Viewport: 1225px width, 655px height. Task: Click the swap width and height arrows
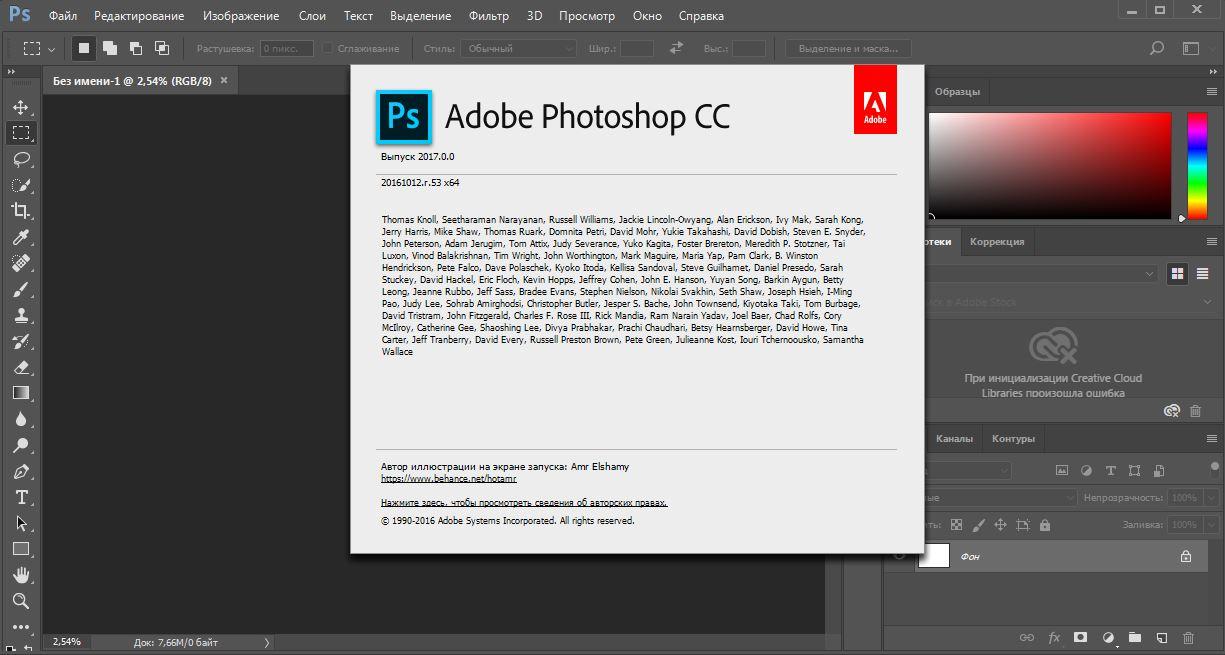click(676, 48)
